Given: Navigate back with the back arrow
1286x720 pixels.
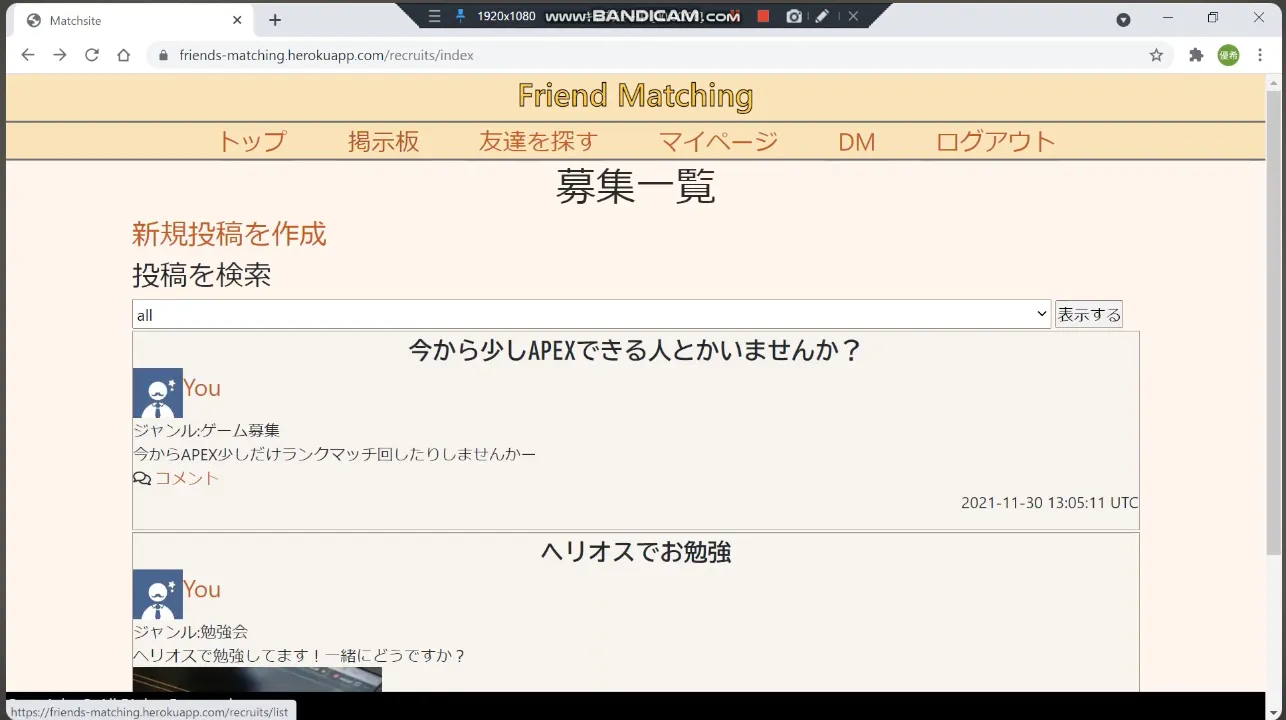Looking at the screenshot, I should (x=27, y=55).
